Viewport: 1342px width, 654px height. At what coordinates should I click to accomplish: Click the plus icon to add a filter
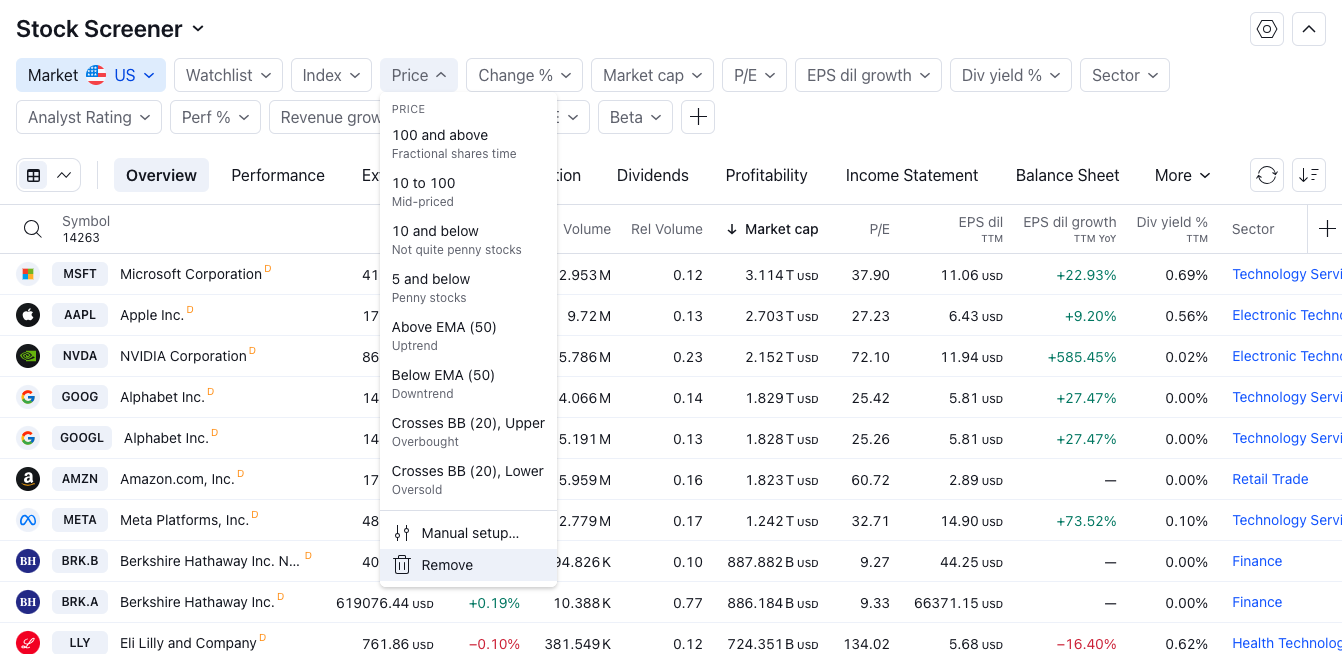pos(698,117)
